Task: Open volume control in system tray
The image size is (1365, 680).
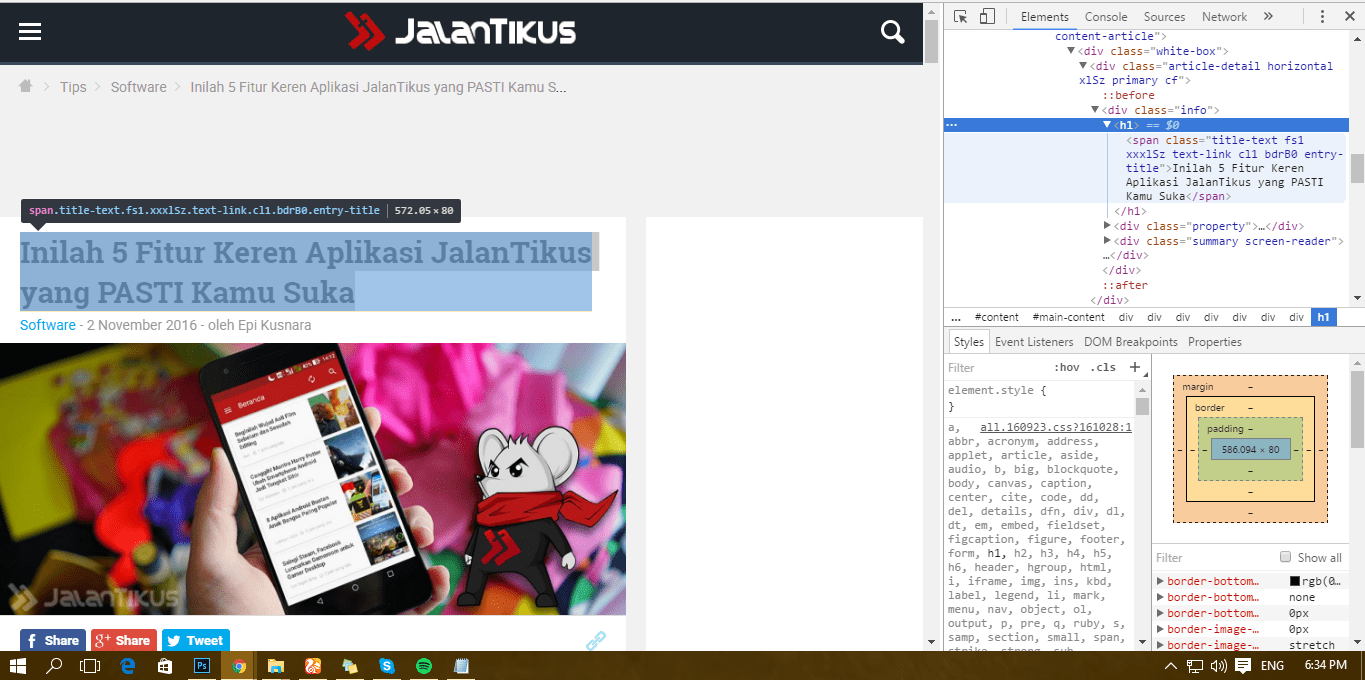Action: (1219, 666)
